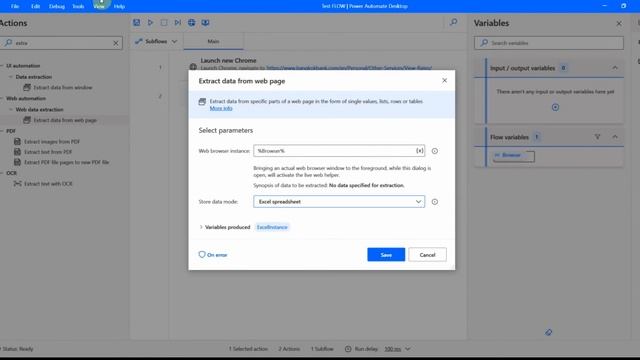This screenshot has width=640, height=360.
Task: Clear the actions search text
Action: pyautogui.click(x=116, y=43)
